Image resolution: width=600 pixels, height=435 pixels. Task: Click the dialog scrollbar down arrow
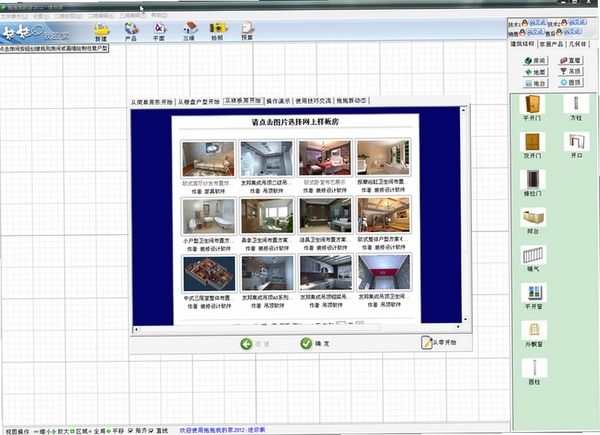(x=465, y=319)
